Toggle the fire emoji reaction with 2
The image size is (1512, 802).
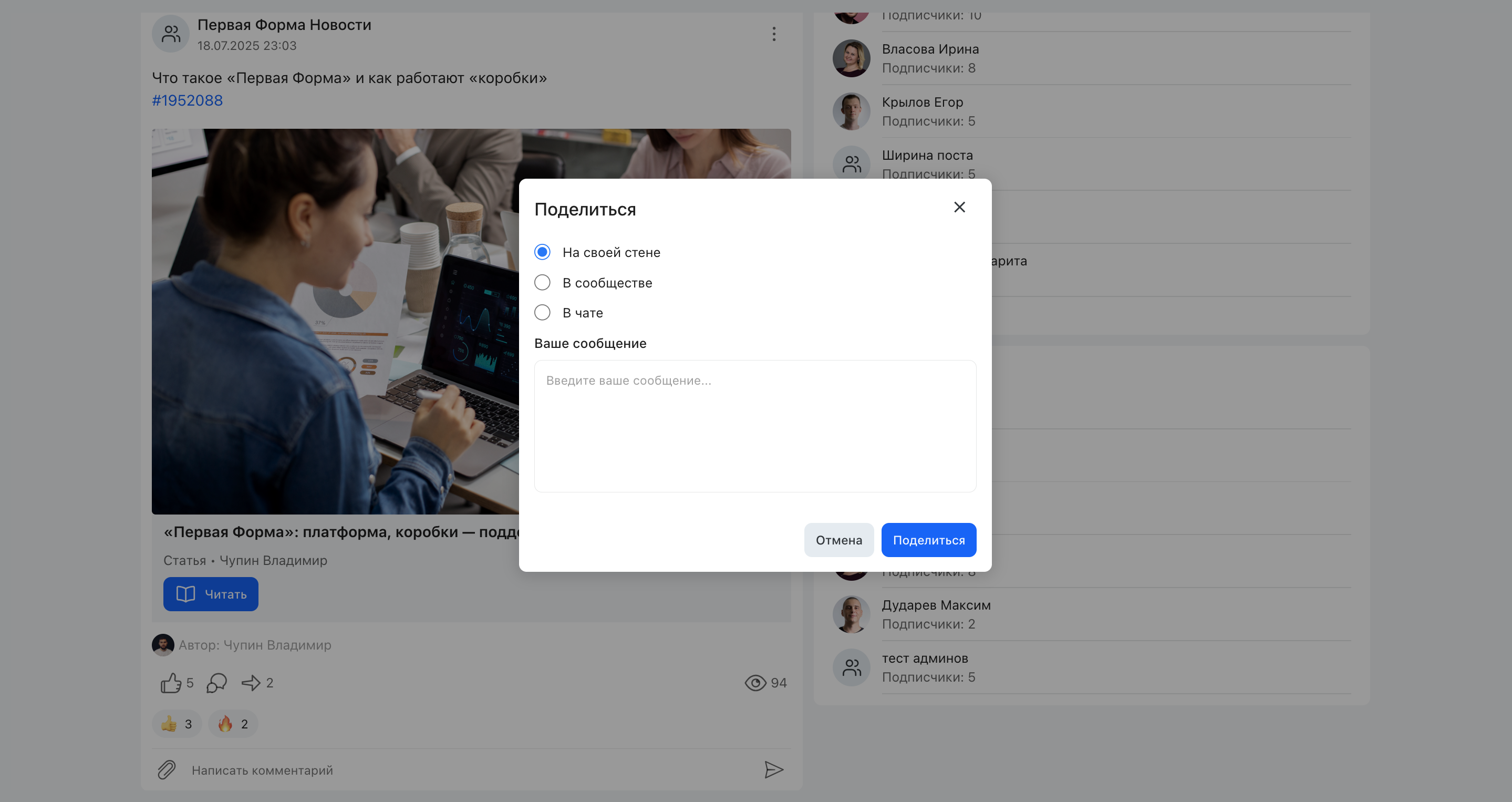233,723
